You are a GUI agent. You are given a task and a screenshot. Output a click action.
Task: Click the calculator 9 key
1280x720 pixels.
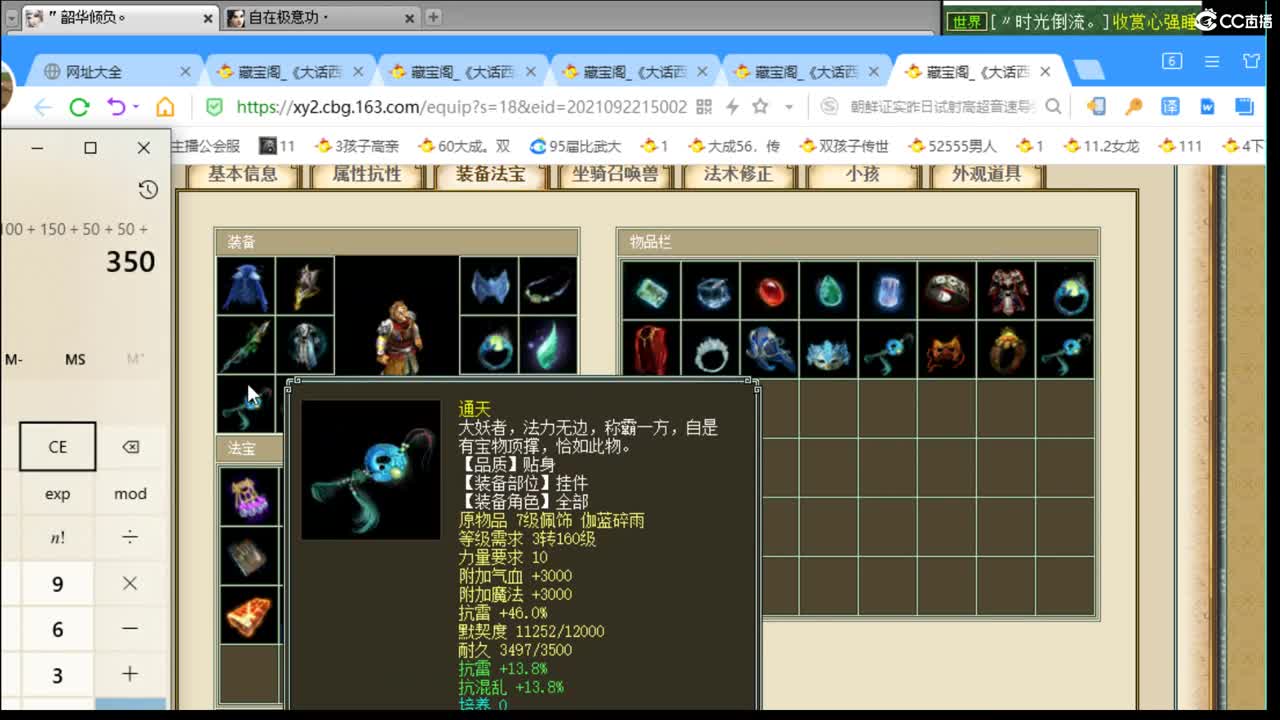tap(58, 584)
